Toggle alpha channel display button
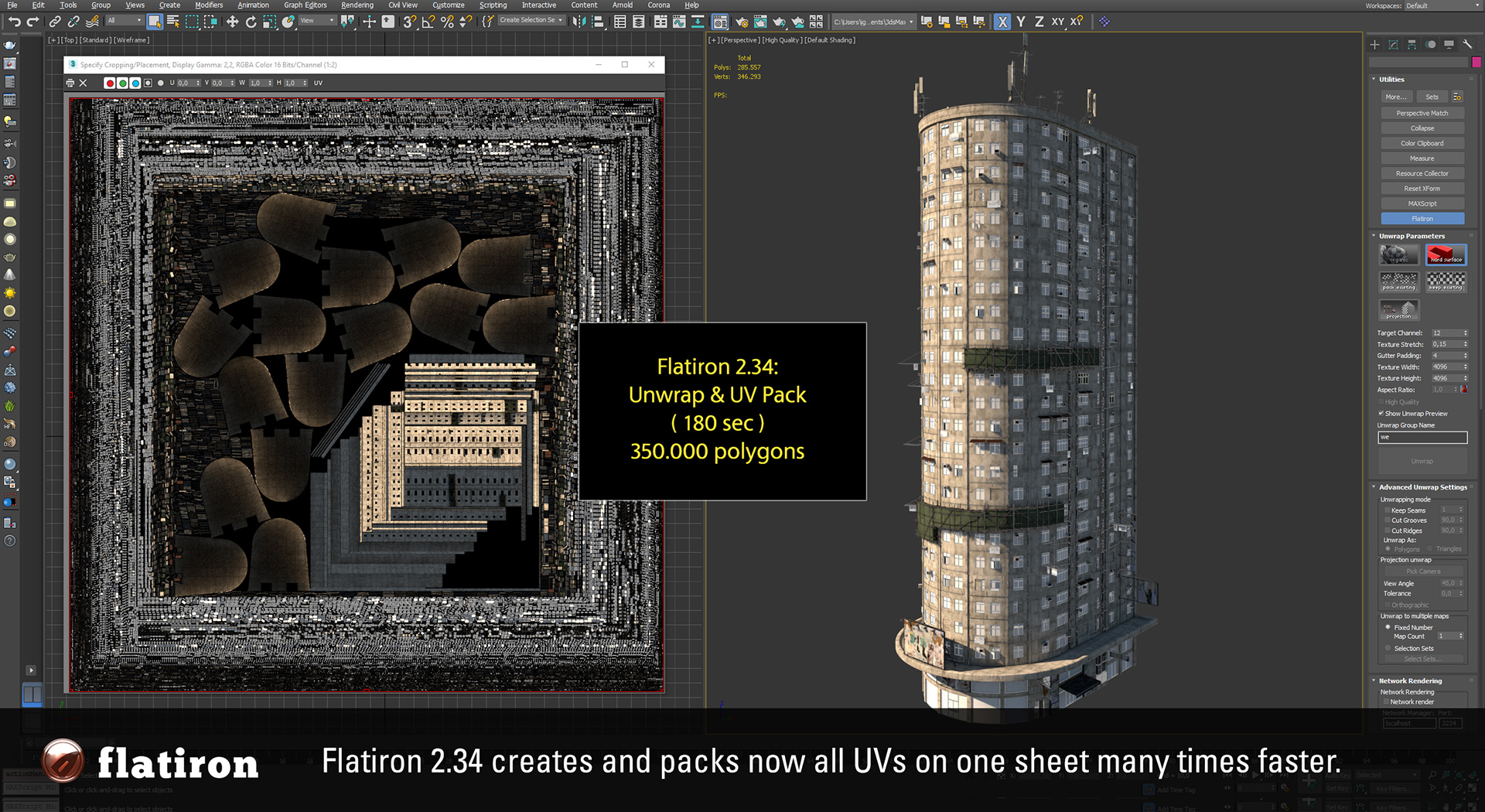This screenshot has width=1485, height=812. point(148,83)
